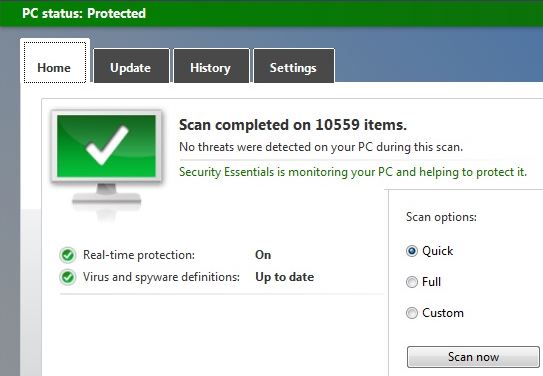Click the green Security Essentials monitoring text
This screenshot has height=376, width=543.
pos(353,172)
